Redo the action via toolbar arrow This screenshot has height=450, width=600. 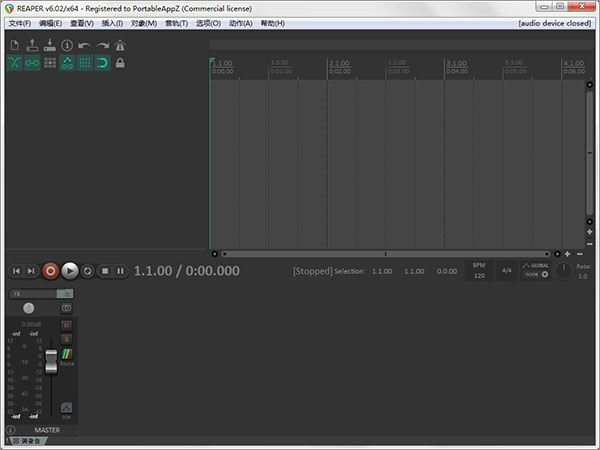pos(103,46)
